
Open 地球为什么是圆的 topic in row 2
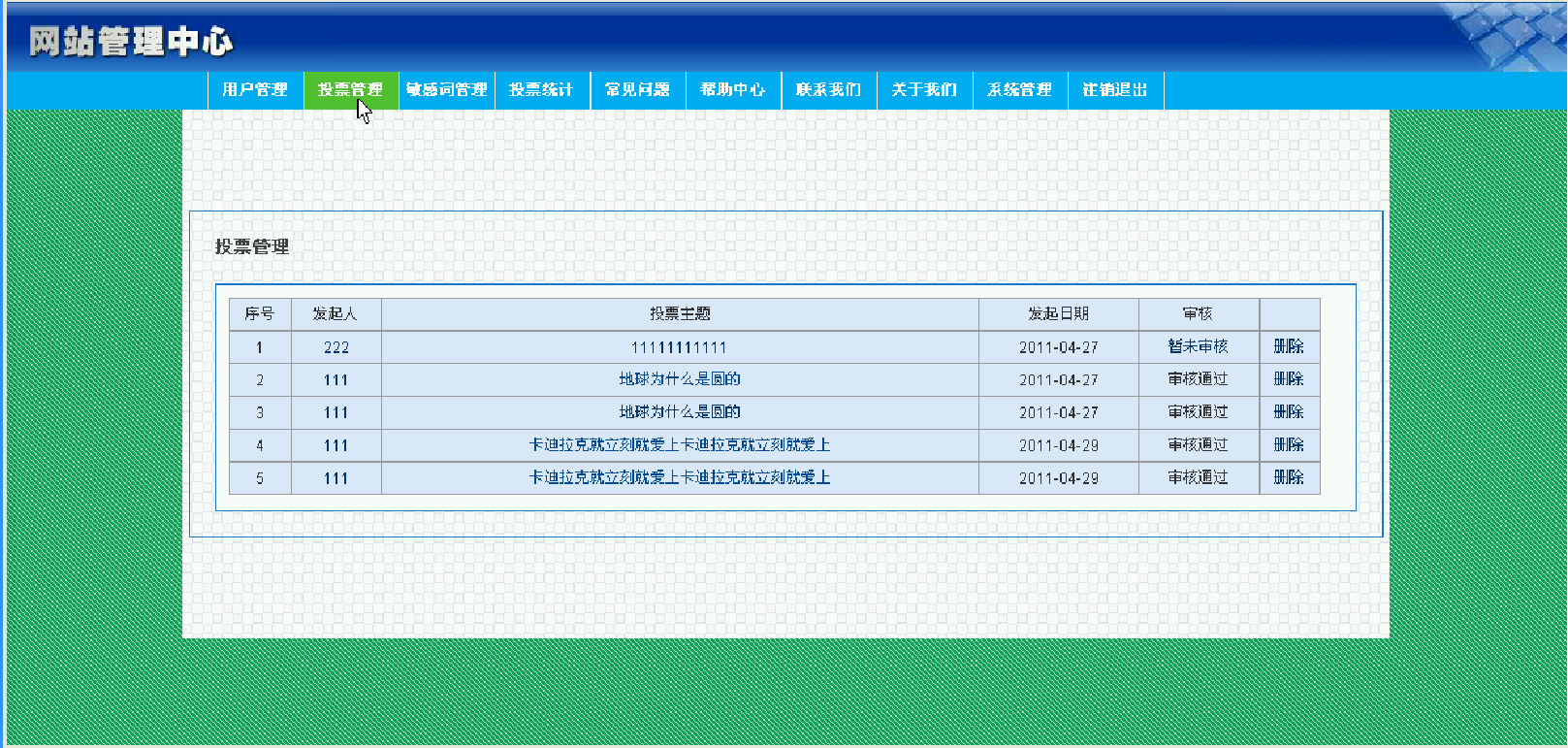pyautogui.click(x=680, y=379)
